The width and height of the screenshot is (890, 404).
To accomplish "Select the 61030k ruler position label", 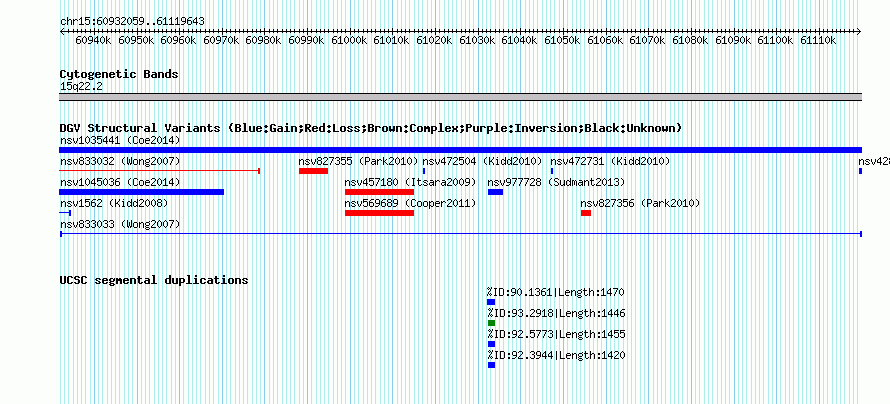I will pos(478,41).
